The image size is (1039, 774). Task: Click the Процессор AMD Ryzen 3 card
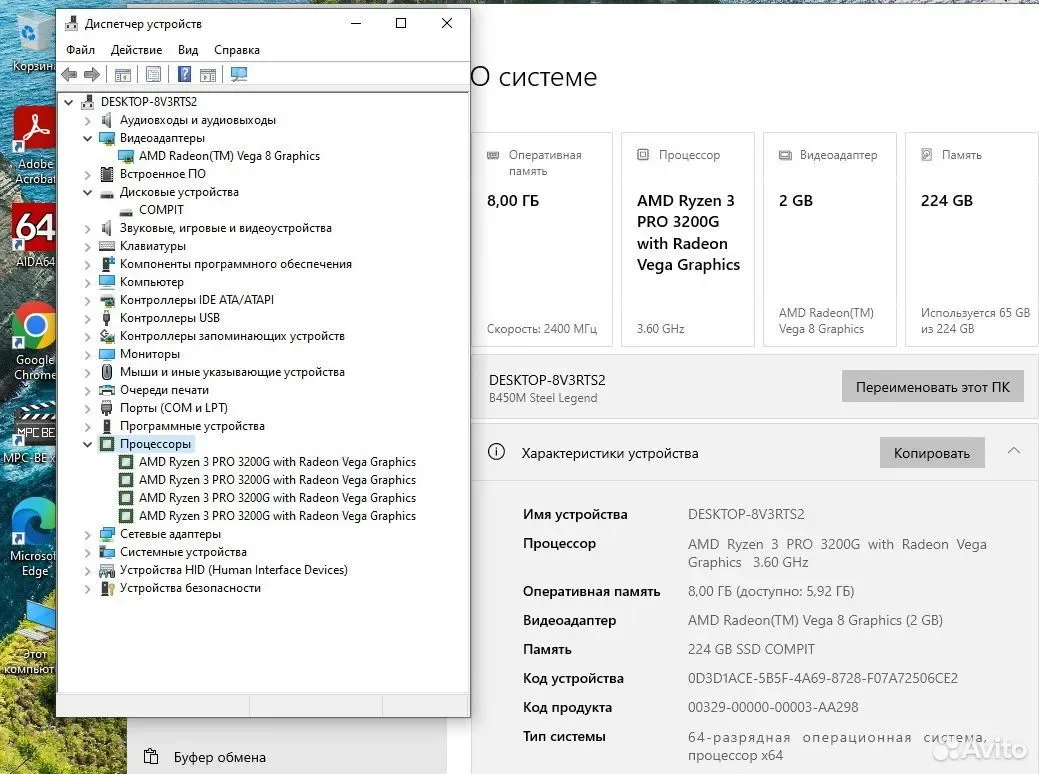point(688,239)
